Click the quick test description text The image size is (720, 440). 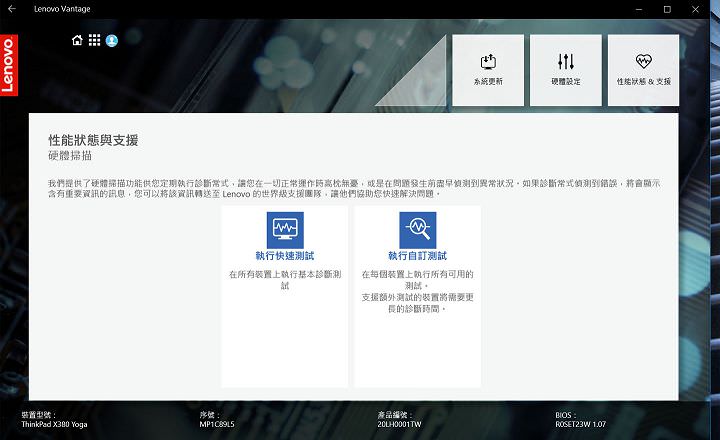(285, 280)
